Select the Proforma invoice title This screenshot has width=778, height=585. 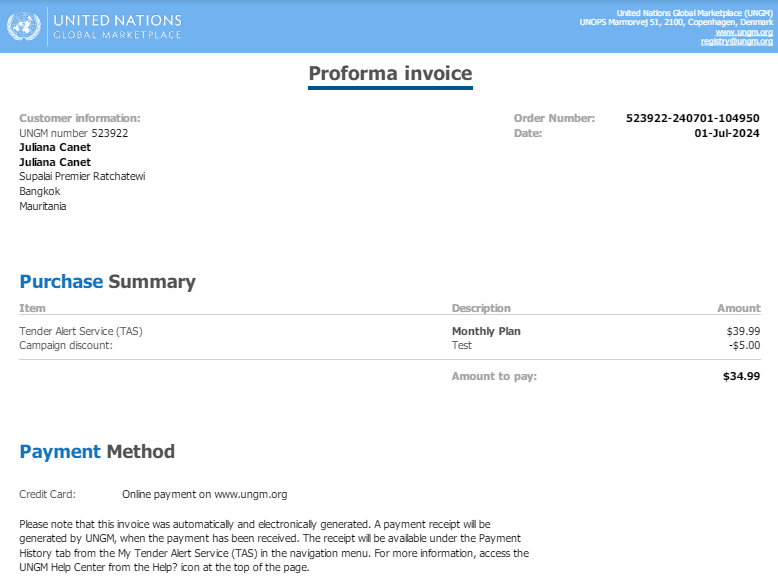pos(390,73)
